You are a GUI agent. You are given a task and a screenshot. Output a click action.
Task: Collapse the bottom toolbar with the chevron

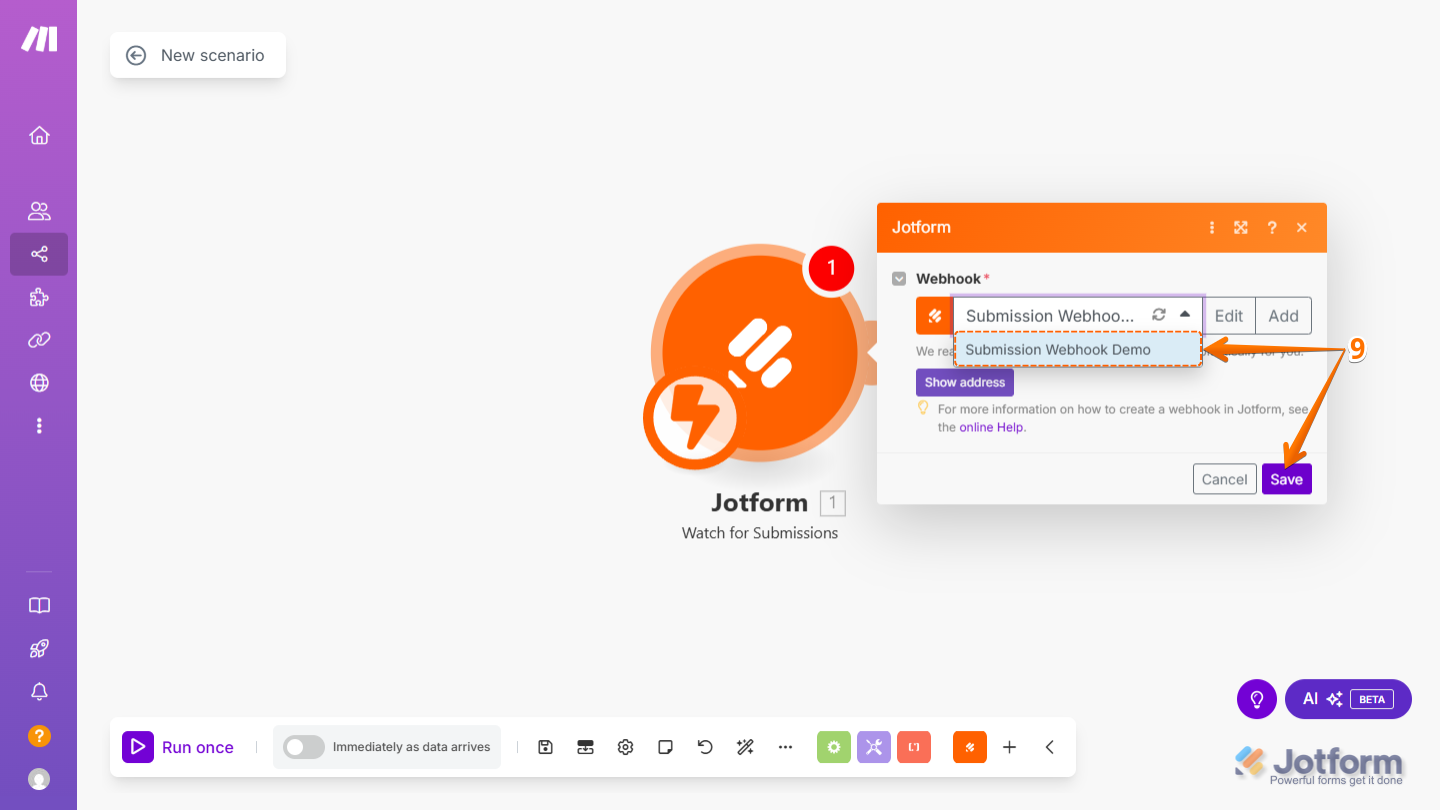(1049, 747)
